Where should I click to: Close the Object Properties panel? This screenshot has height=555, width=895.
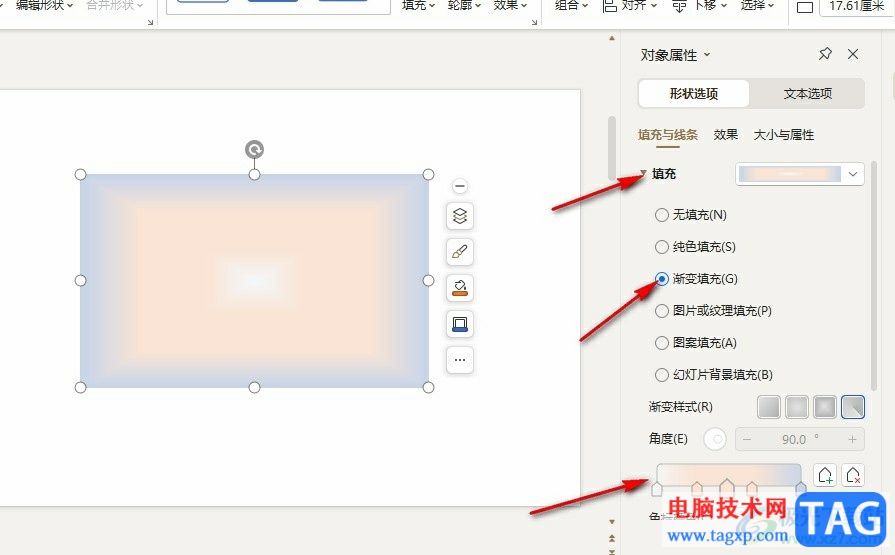click(x=853, y=54)
